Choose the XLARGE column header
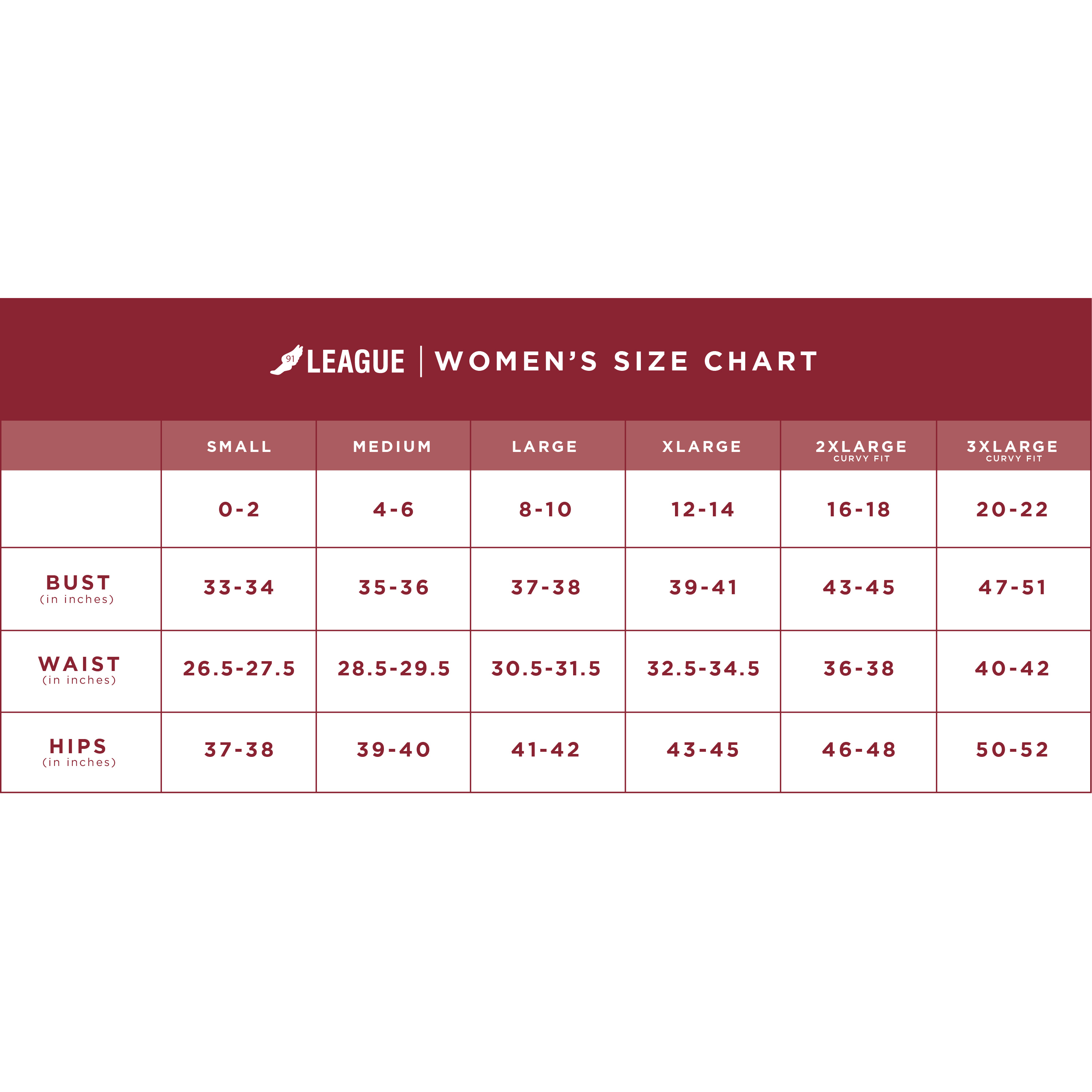The width and height of the screenshot is (1092, 1092). click(x=703, y=446)
